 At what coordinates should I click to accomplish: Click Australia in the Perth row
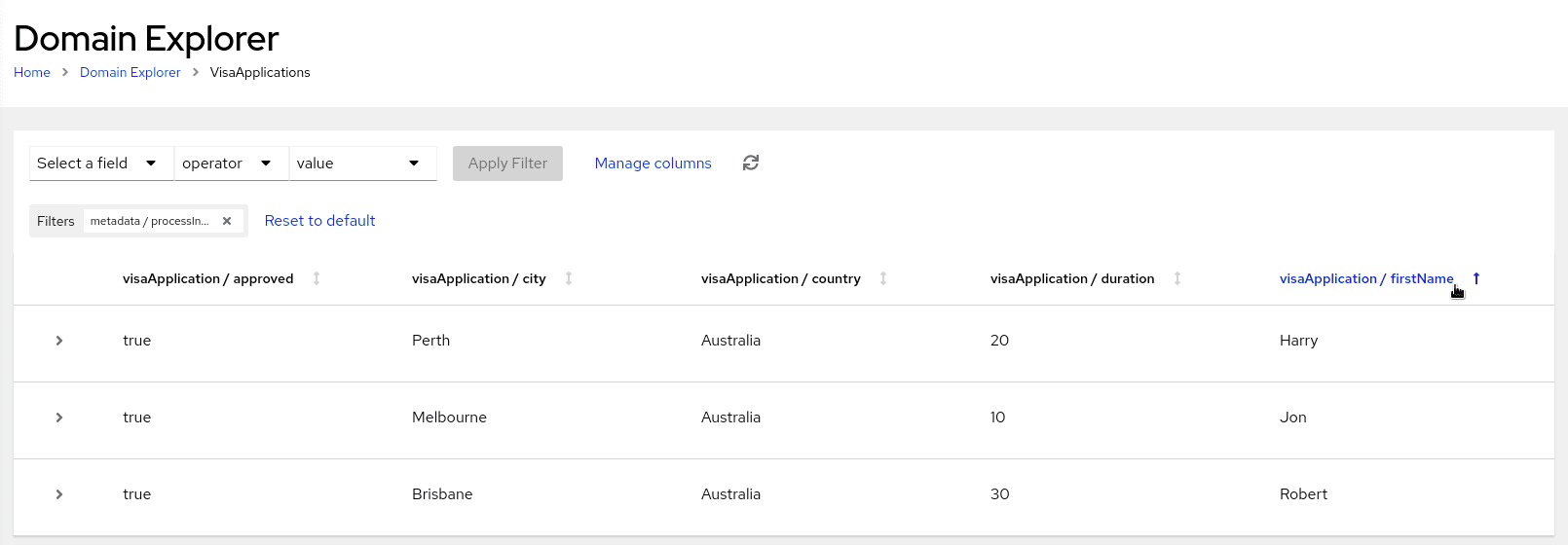click(730, 341)
